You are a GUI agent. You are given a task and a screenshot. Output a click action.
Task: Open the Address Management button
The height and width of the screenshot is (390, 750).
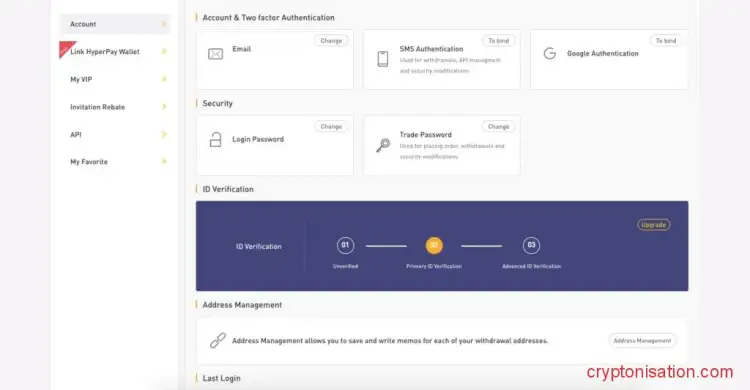pyautogui.click(x=642, y=341)
